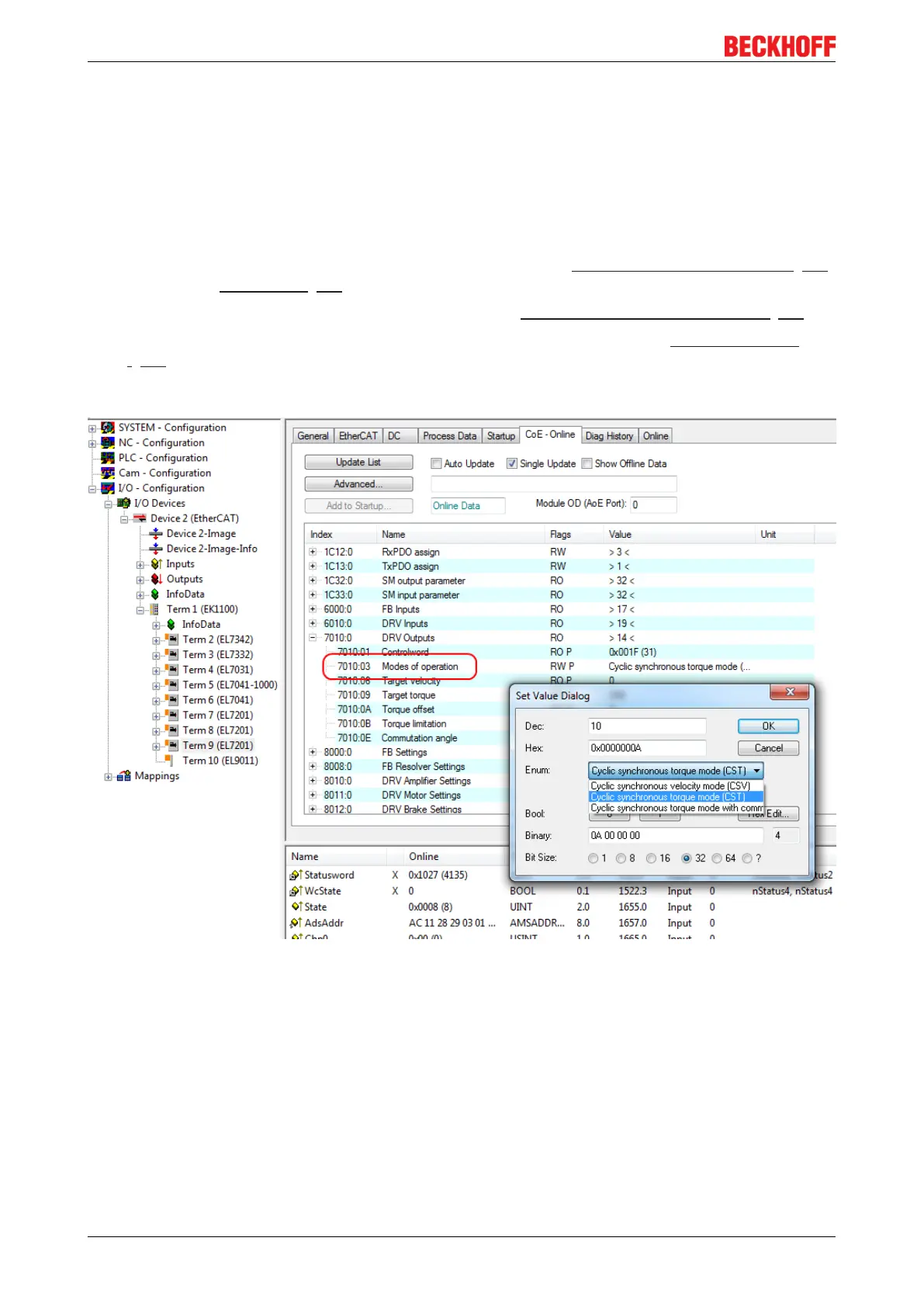Expand the Mappings tree node
The height and width of the screenshot is (1307, 924).
[x=109, y=777]
